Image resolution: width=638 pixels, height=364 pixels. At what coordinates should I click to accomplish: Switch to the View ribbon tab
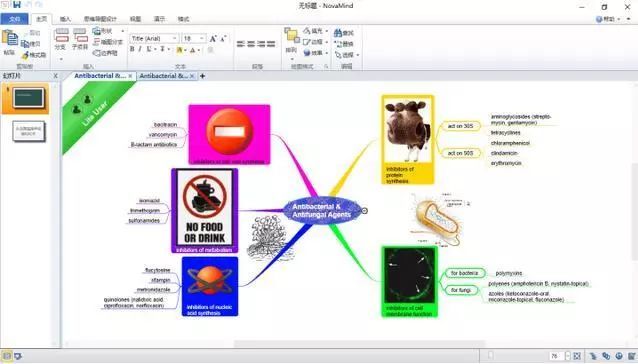pos(135,19)
